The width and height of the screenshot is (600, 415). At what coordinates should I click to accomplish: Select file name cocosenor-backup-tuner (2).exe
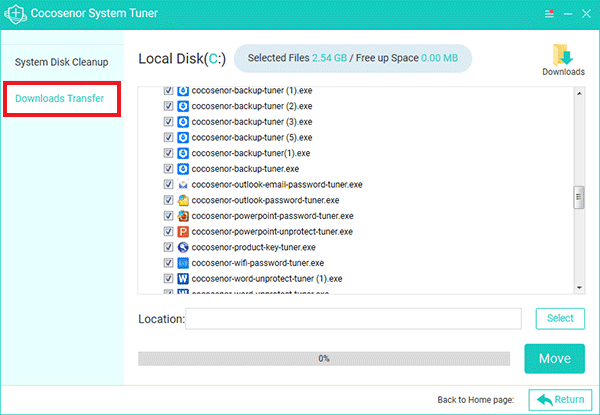coord(252,106)
